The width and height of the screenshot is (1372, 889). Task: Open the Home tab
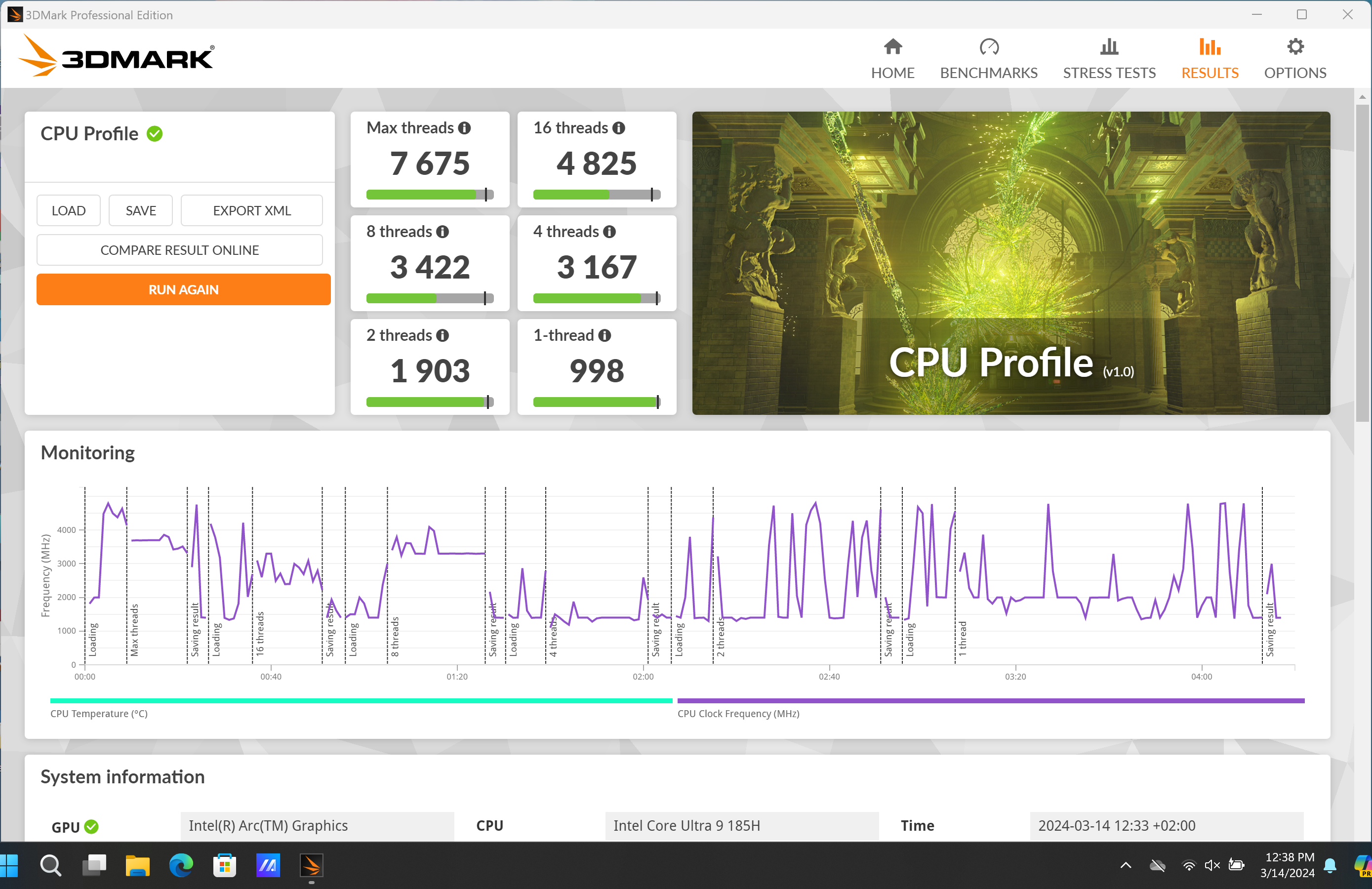(x=892, y=58)
